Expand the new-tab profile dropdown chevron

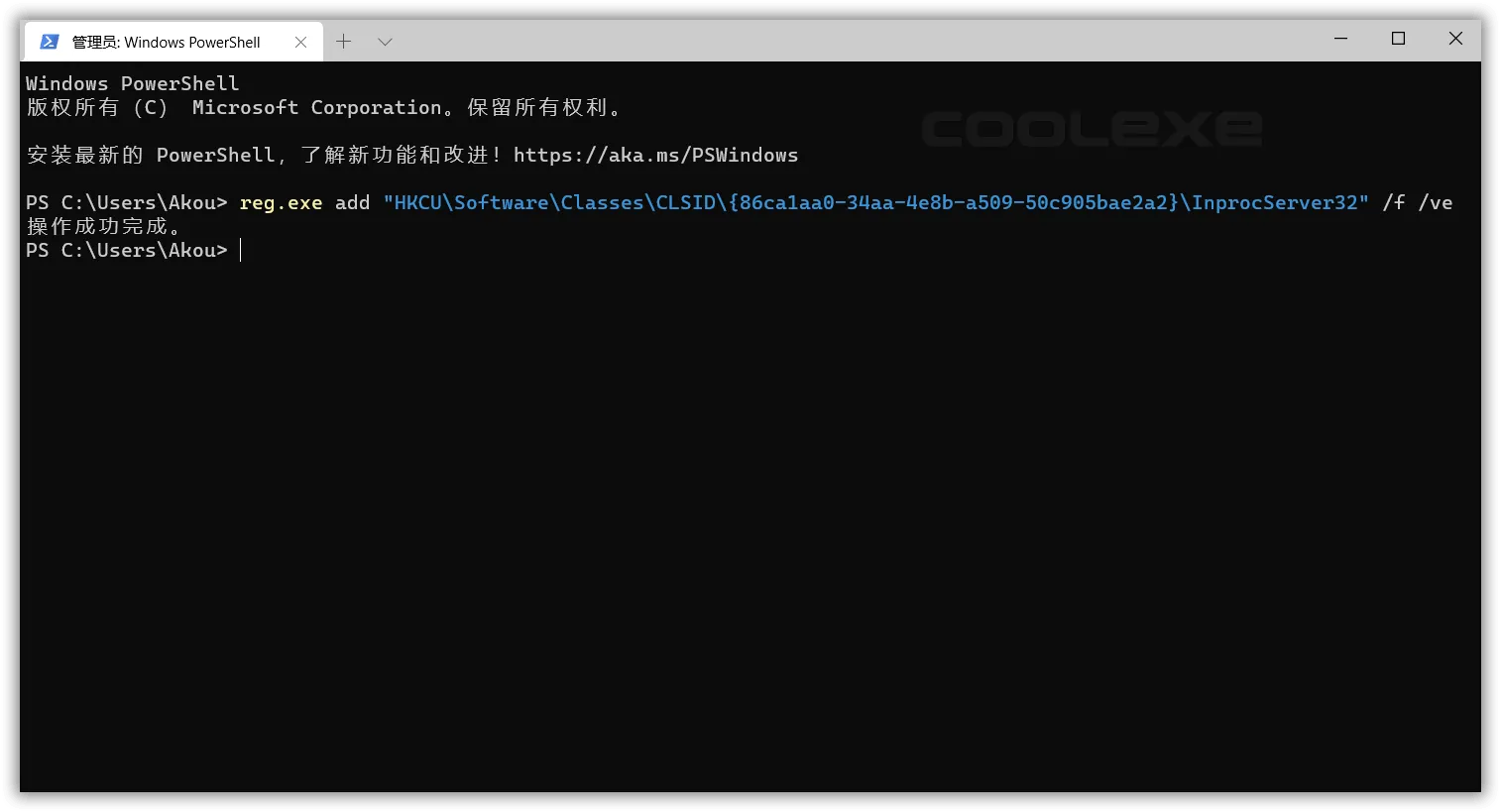[x=386, y=42]
